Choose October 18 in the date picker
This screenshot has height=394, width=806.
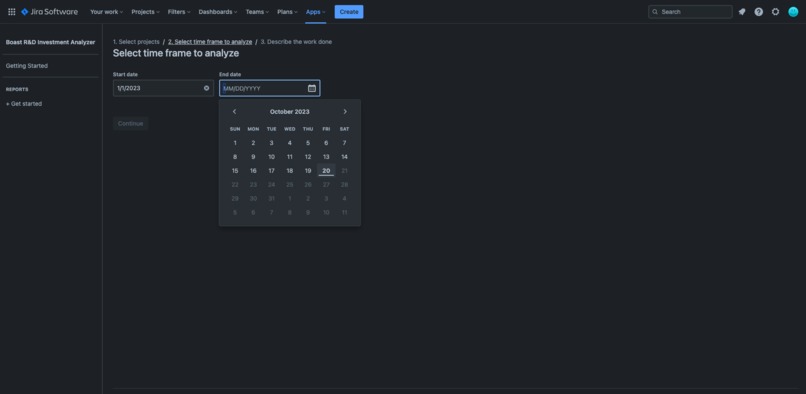(x=289, y=171)
